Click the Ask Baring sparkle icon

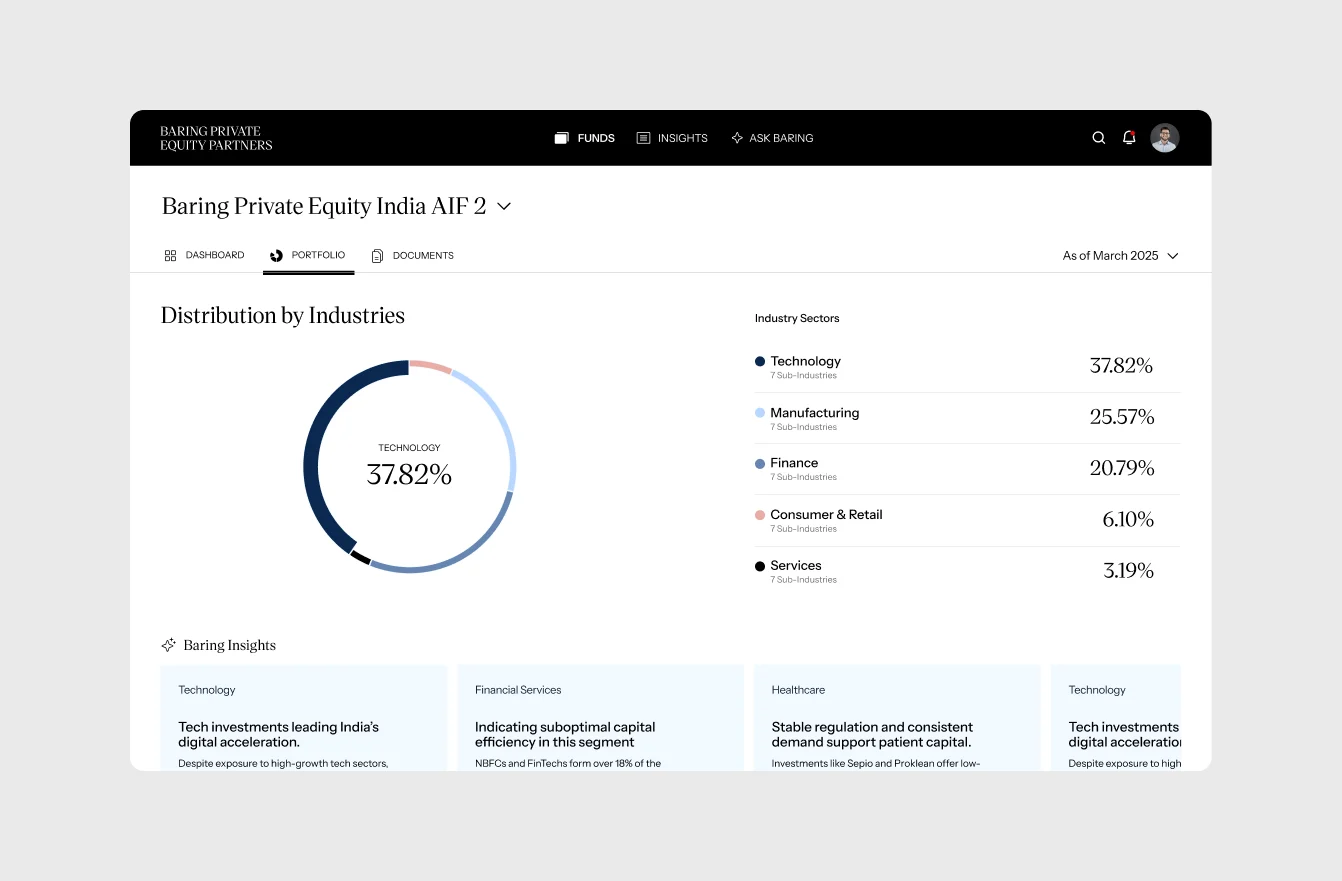pos(737,138)
